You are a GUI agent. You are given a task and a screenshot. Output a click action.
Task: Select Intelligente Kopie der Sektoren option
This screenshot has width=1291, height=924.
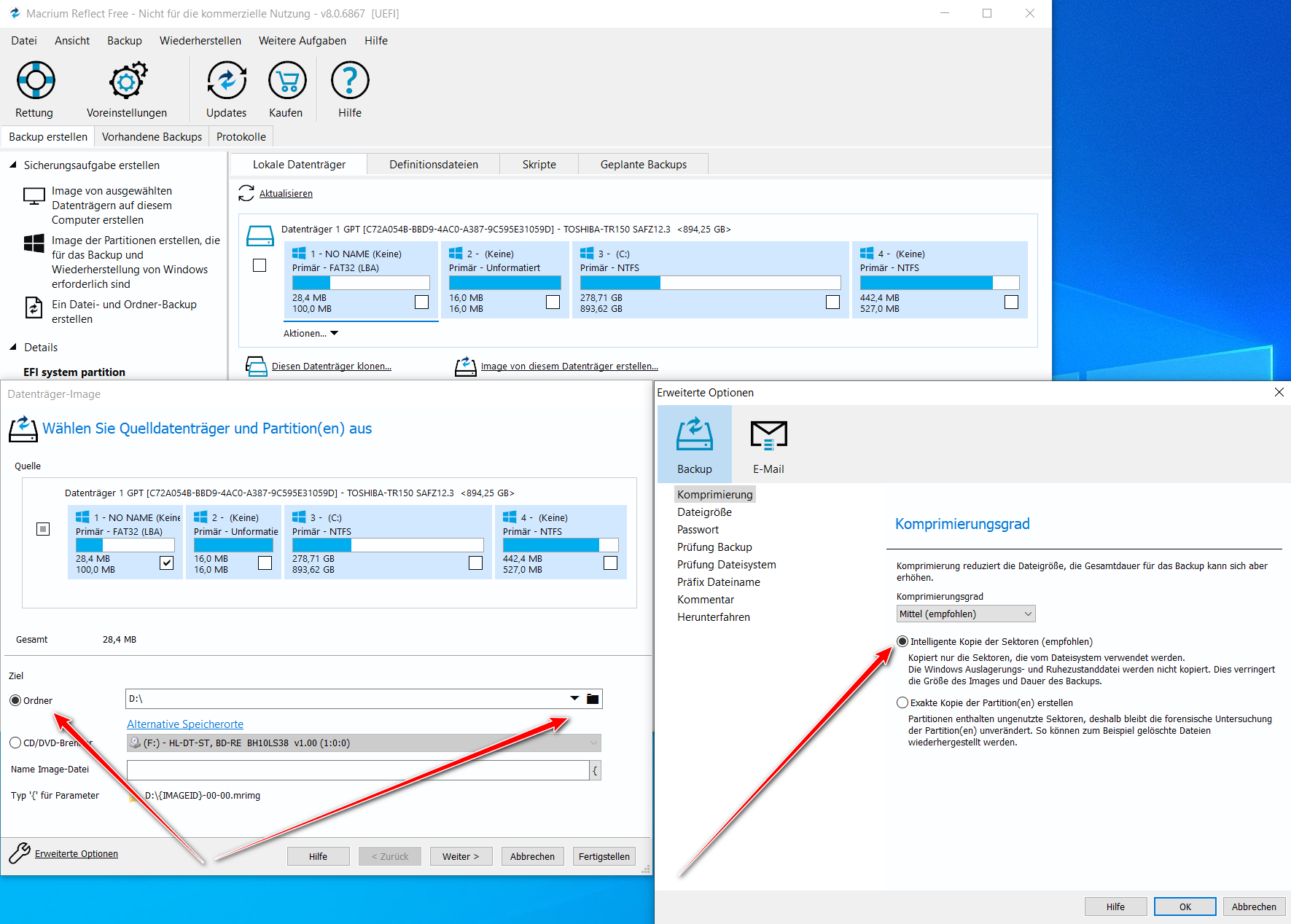click(902, 641)
